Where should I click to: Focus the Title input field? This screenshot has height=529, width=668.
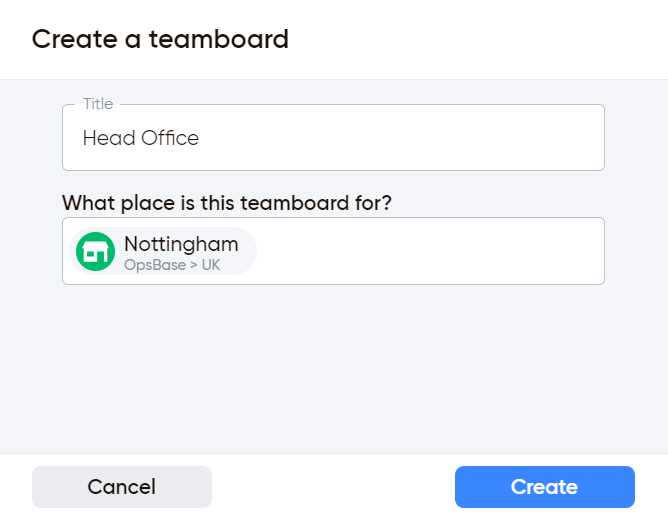coord(333,138)
